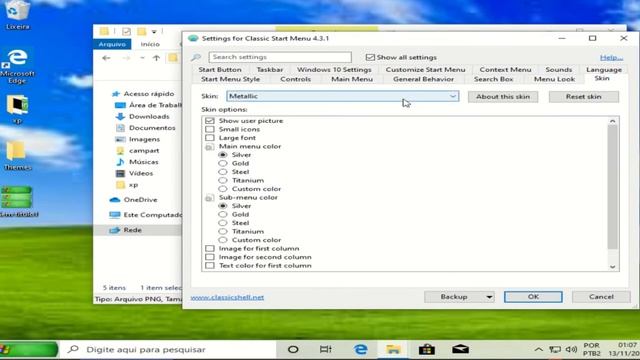Select Steel sub-menu color

pos(222,223)
